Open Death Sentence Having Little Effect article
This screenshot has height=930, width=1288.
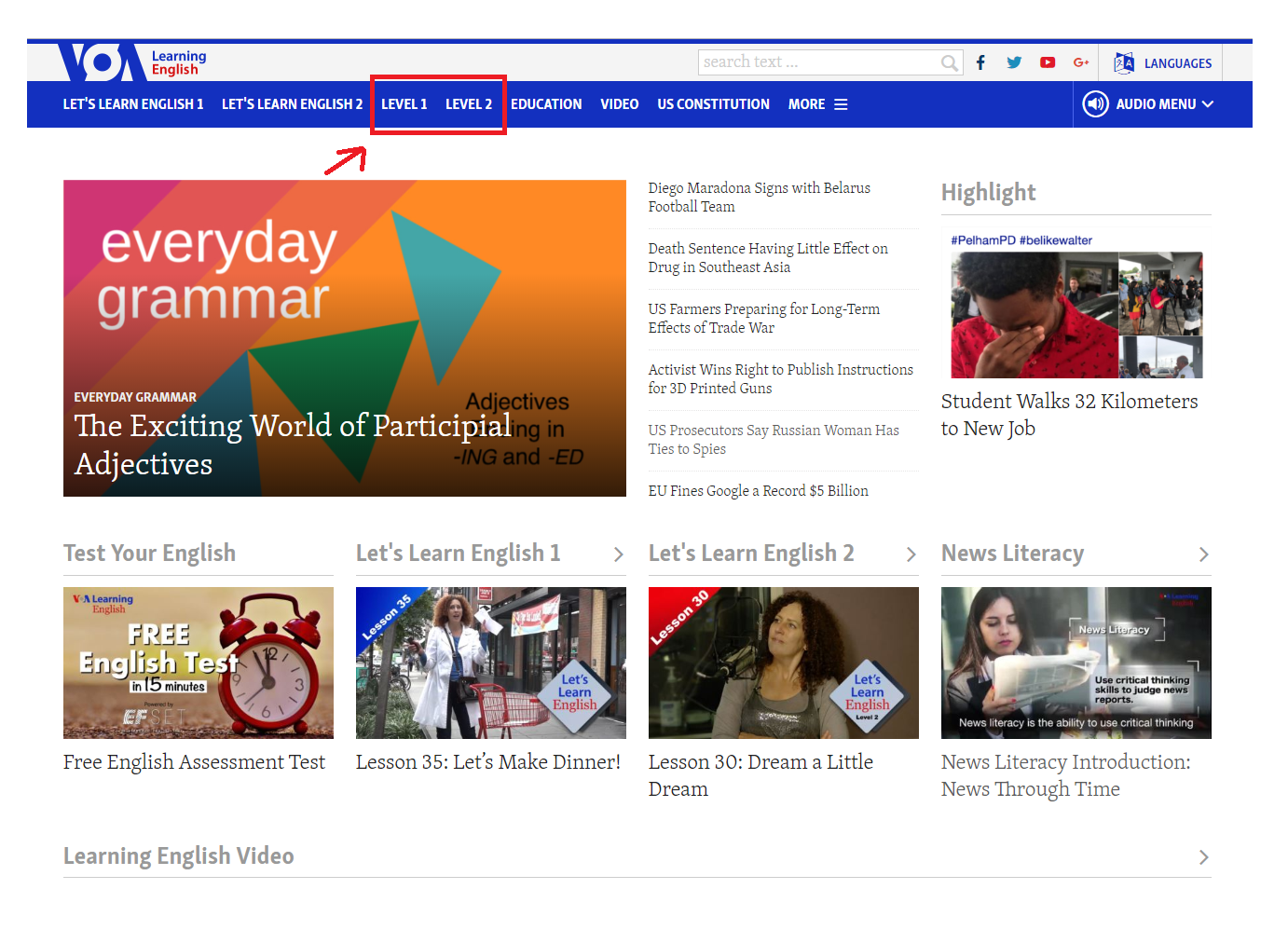(768, 258)
